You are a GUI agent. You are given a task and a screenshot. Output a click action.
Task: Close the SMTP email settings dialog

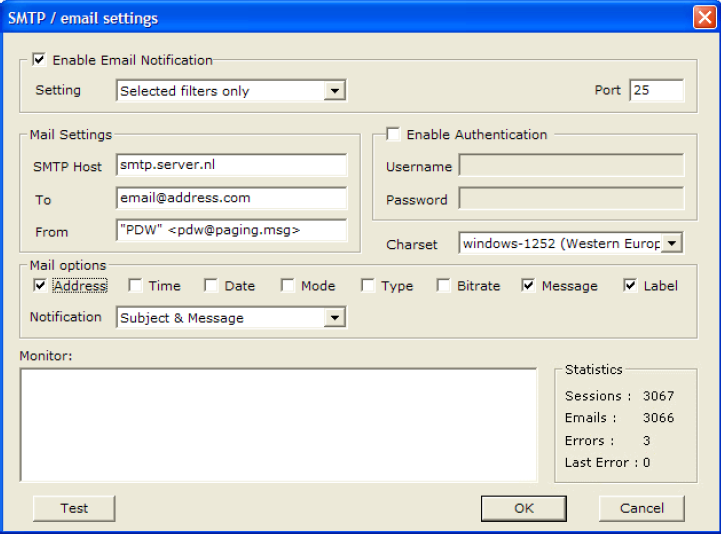point(703,17)
